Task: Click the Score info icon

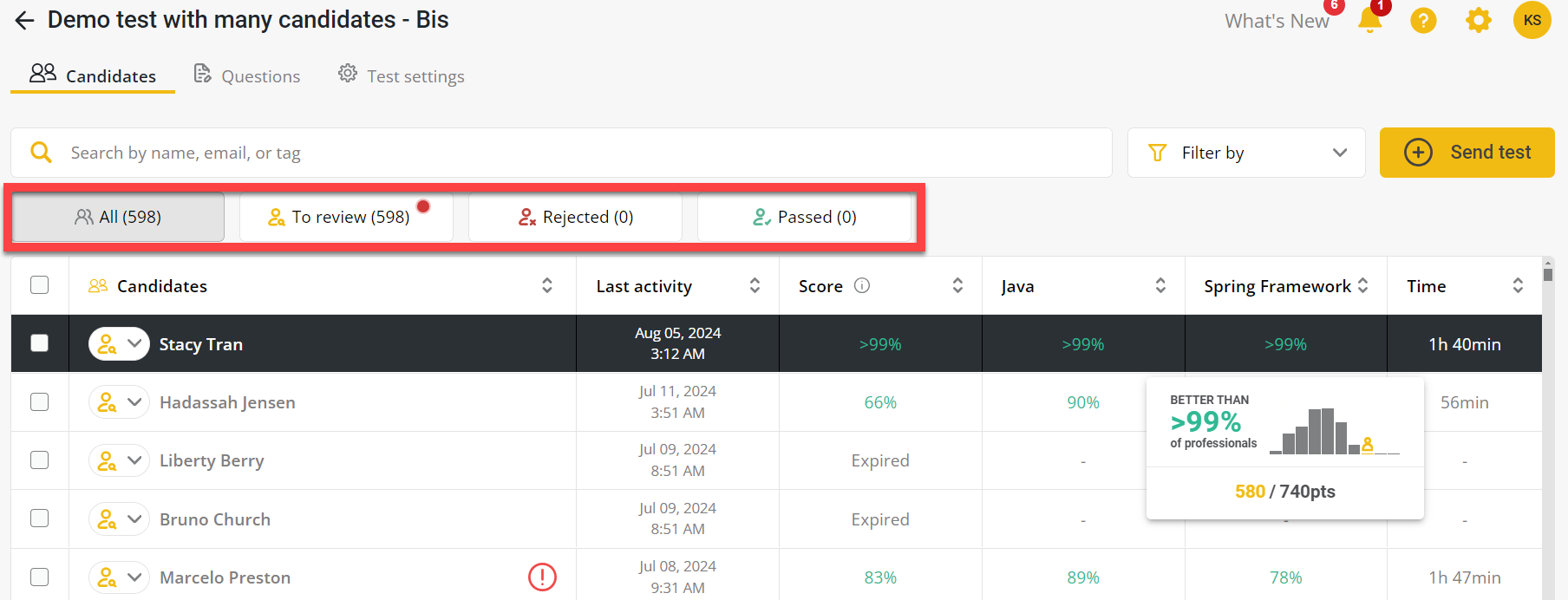Action: click(862, 286)
